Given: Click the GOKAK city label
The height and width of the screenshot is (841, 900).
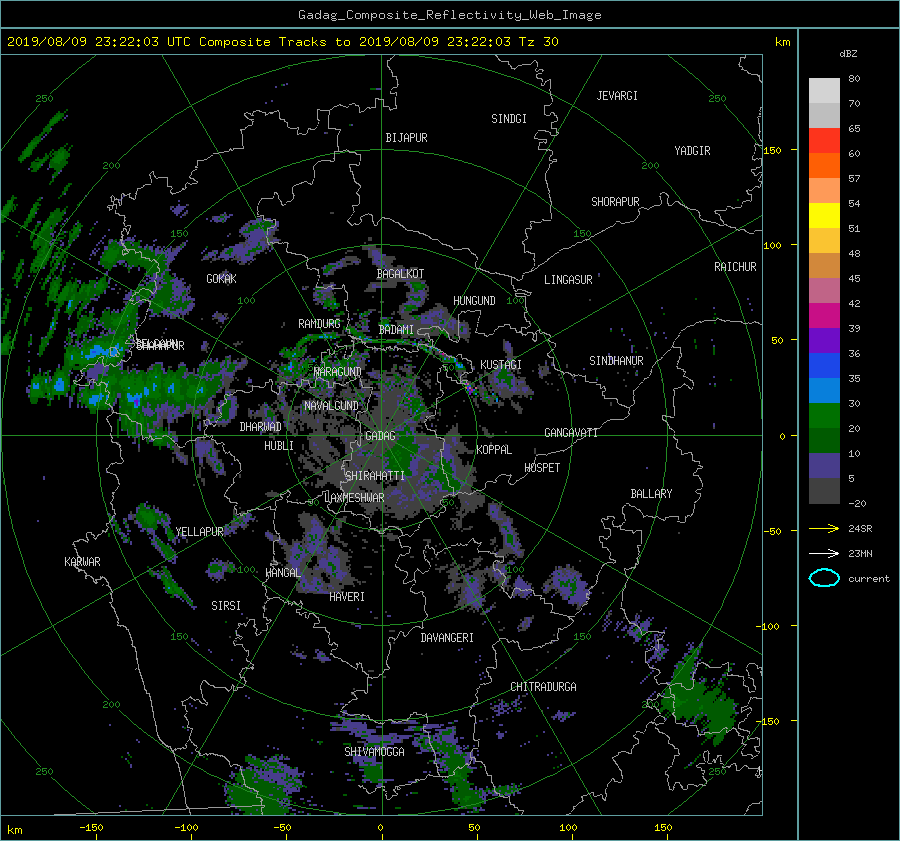Looking at the screenshot, I should 221,279.
